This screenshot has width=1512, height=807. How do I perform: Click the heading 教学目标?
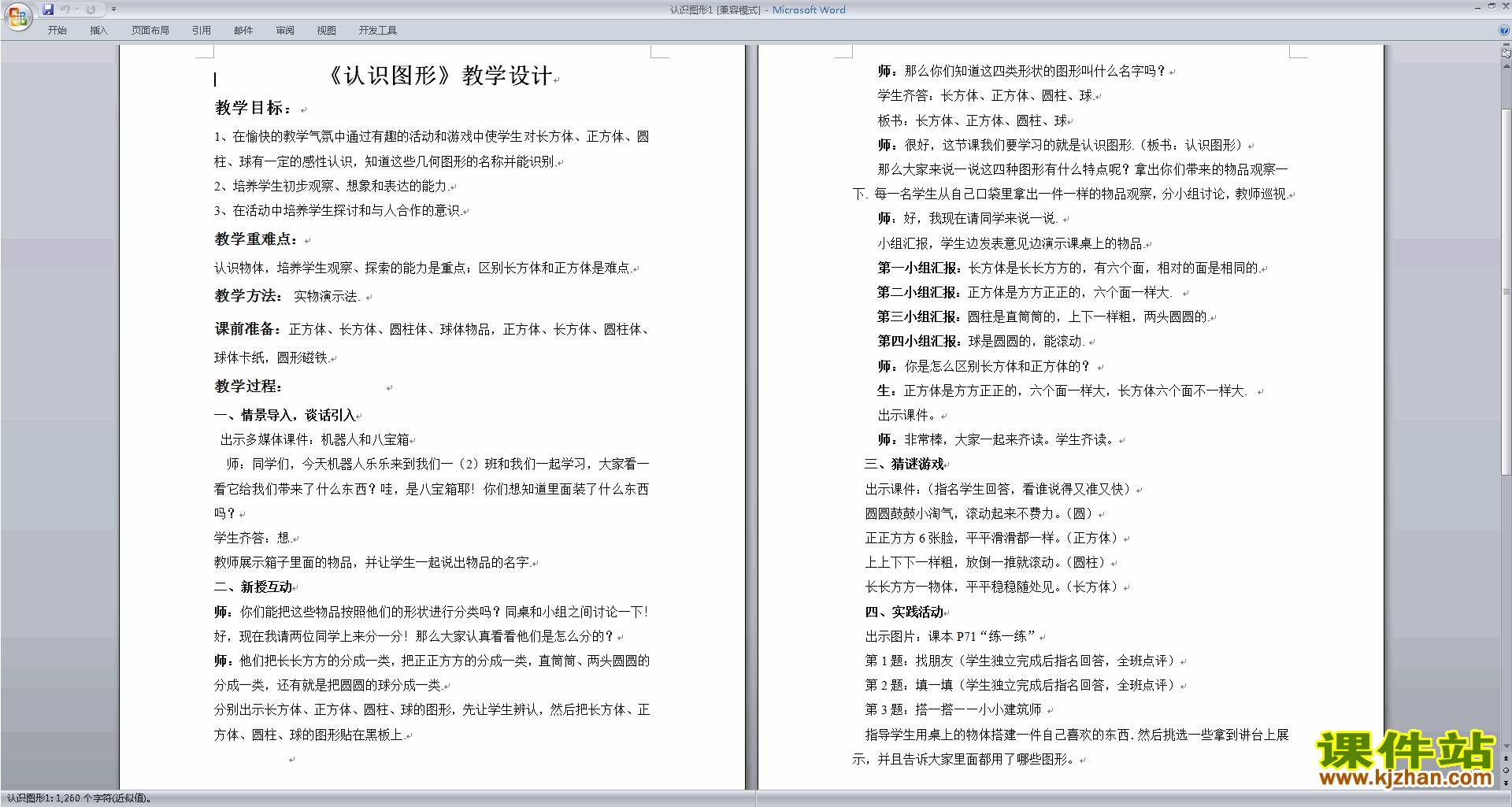pos(253,108)
